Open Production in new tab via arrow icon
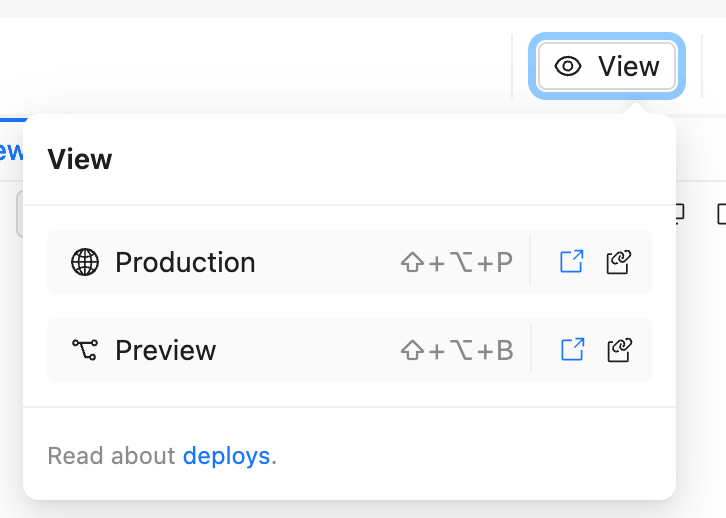This screenshot has width=726, height=518. (x=572, y=262)
